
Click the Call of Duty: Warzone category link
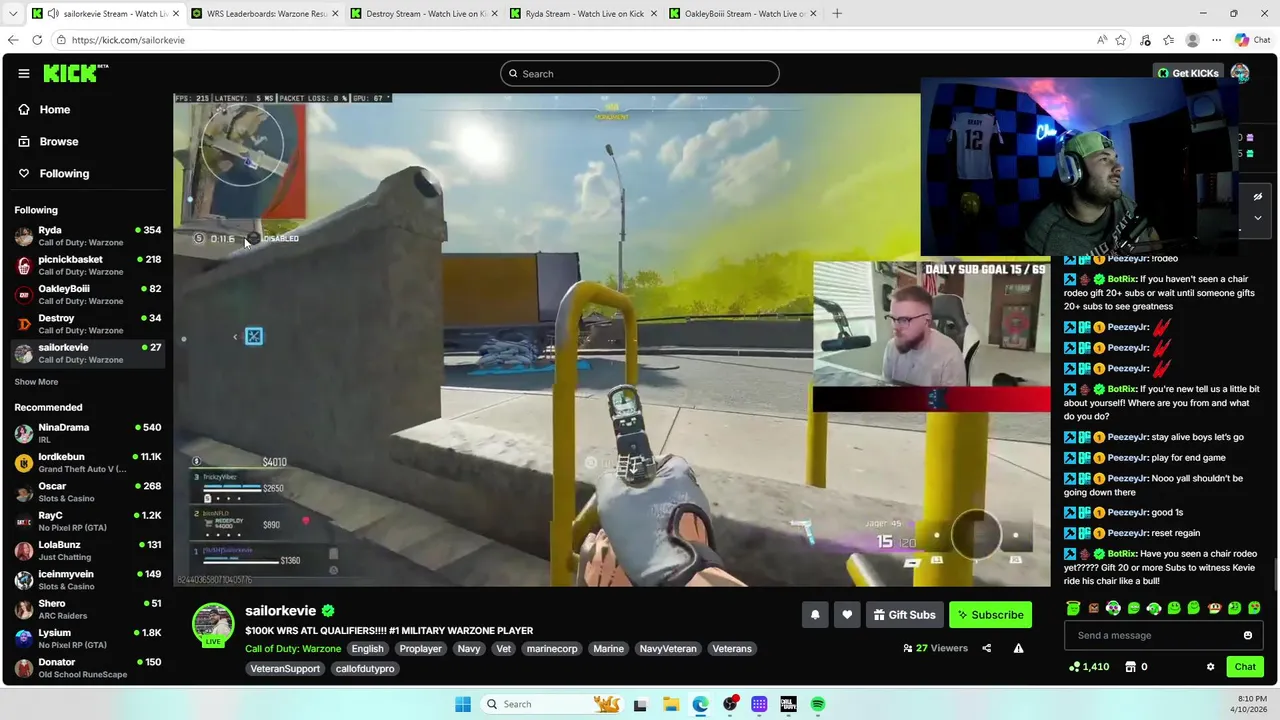point(293,649)
